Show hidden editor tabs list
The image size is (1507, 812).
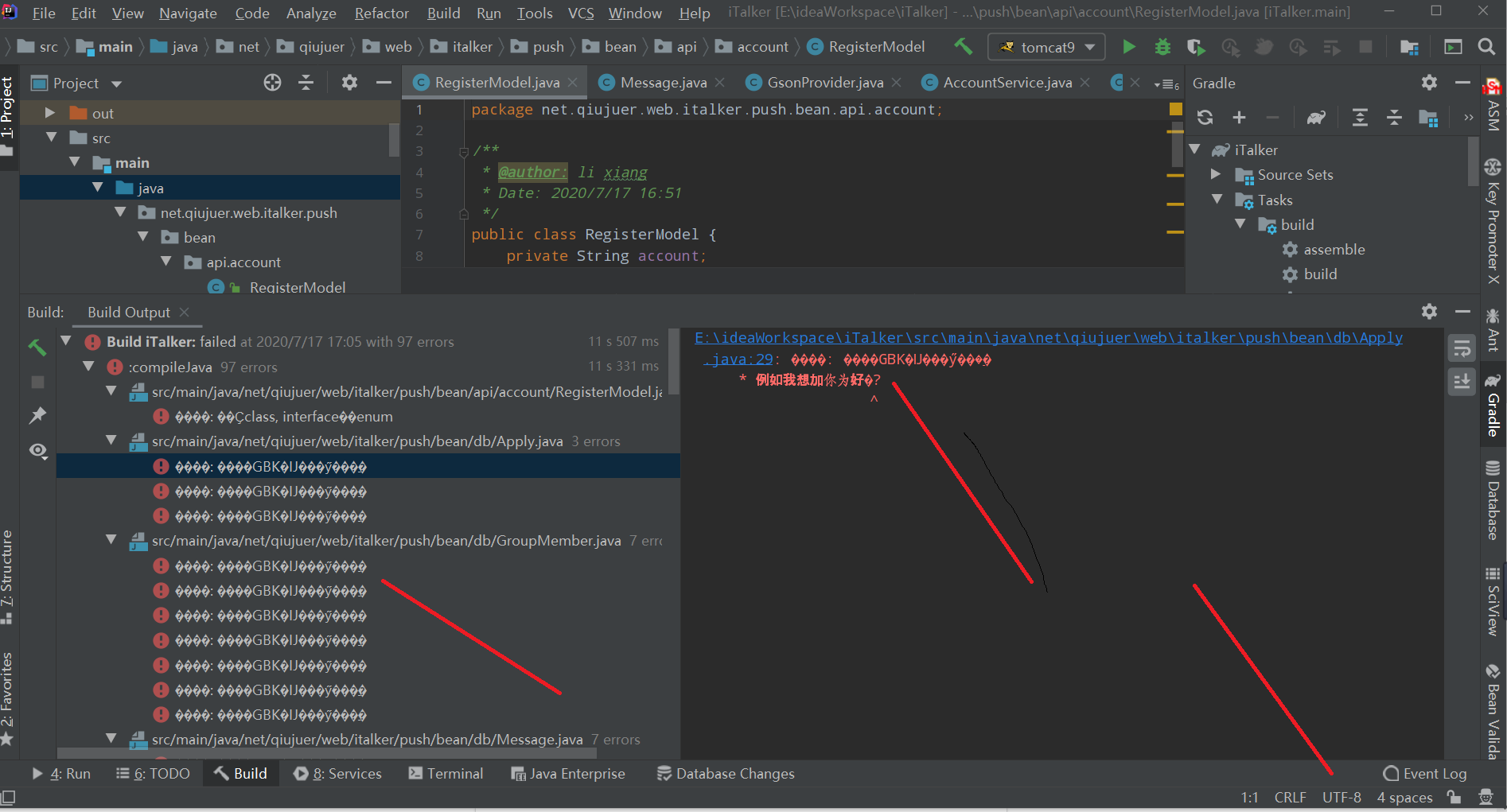point(1166,84)
